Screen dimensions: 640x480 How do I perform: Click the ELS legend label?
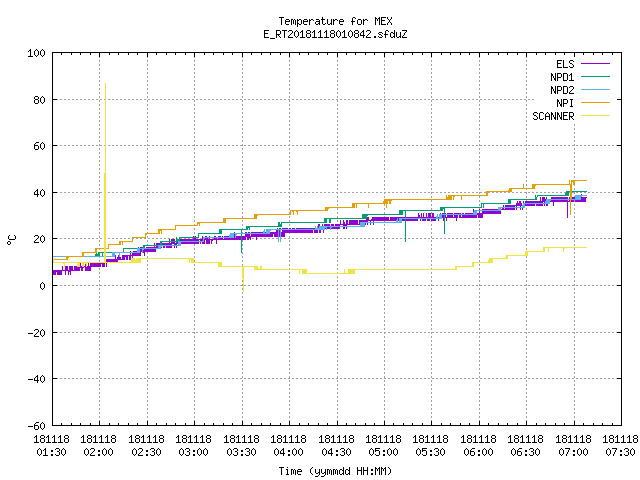(565, 64)
